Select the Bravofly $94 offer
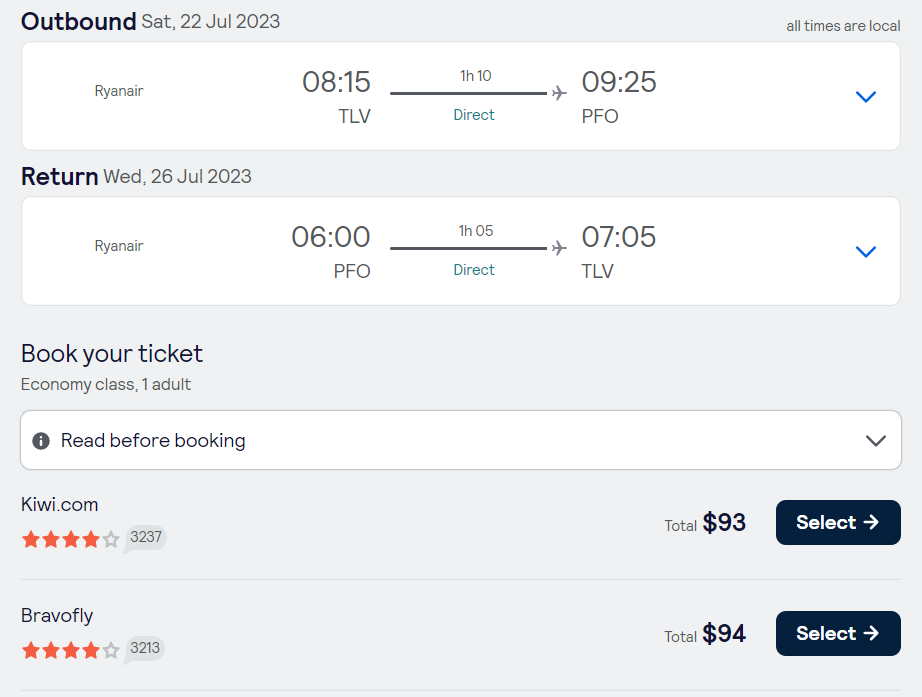Screen dimensions: 922x697 click(x=837, y=633)
